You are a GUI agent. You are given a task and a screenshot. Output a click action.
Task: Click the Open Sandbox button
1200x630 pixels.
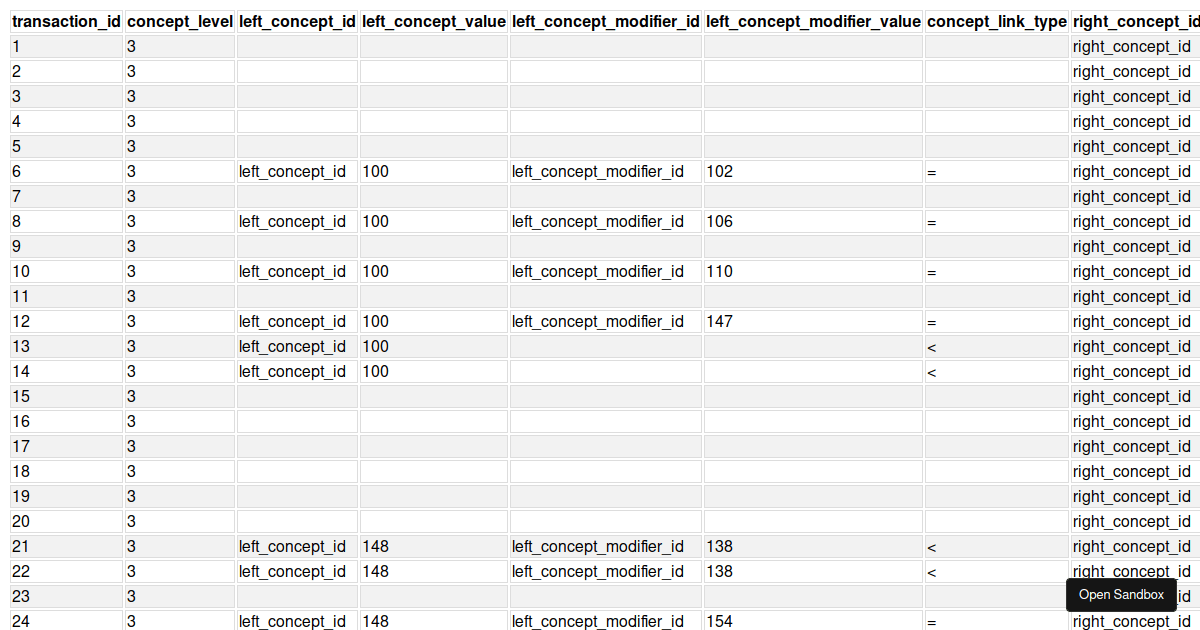pos(1121,594)
